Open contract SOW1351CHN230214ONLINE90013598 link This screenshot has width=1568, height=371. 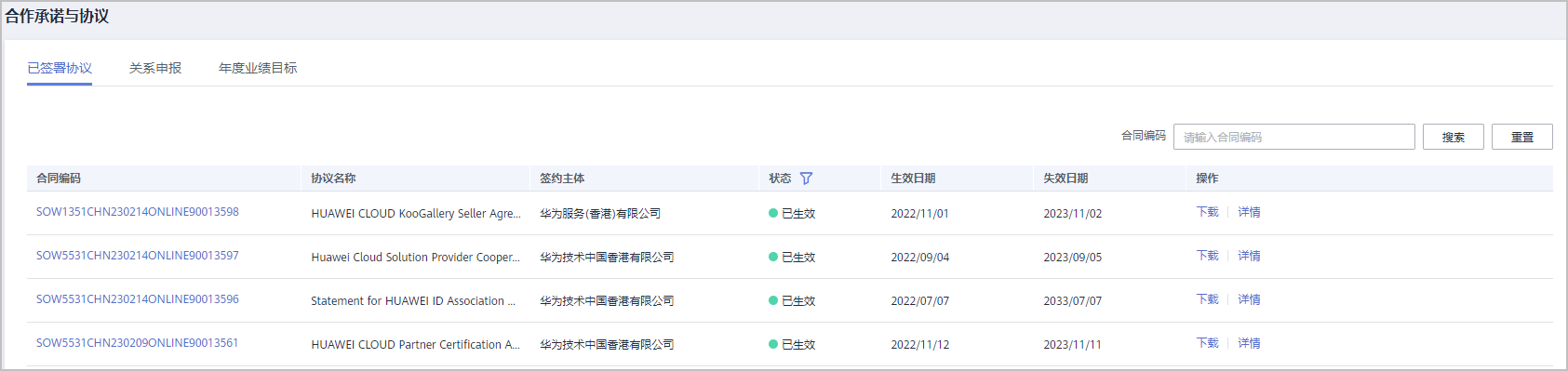(137, 212)
